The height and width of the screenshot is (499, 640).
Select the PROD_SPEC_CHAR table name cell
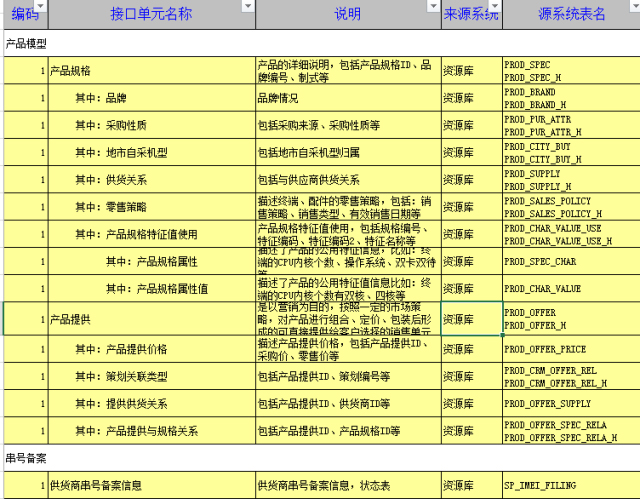pos(571,261)
